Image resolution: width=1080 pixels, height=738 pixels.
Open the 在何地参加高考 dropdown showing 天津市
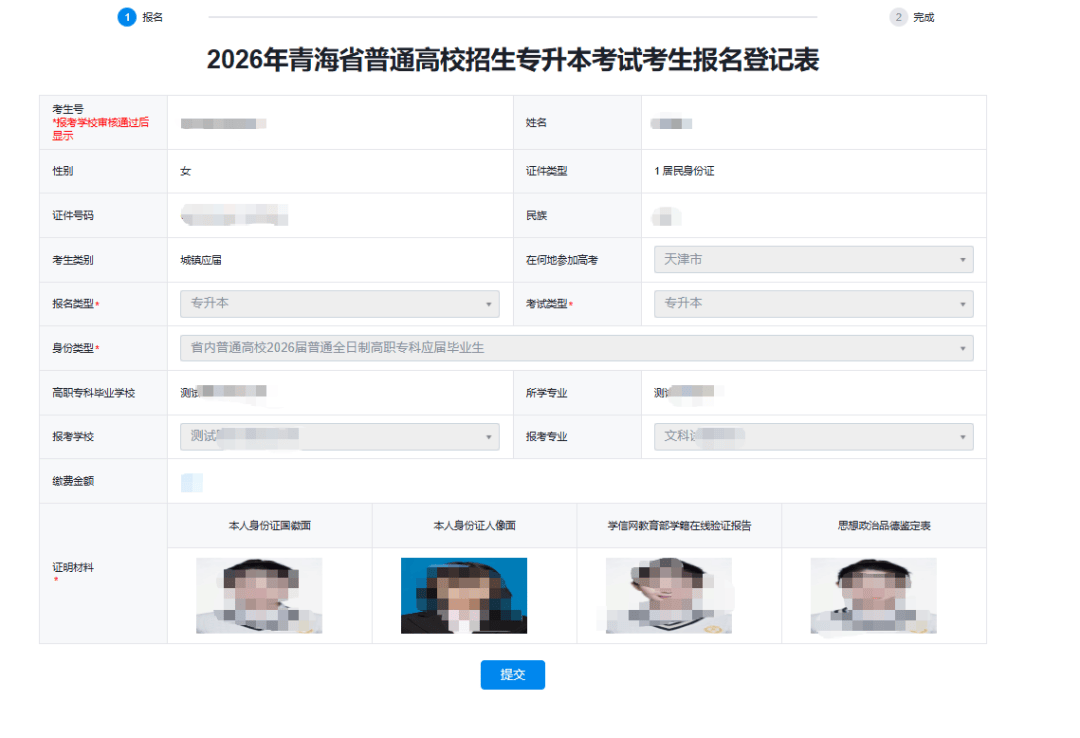813,259
